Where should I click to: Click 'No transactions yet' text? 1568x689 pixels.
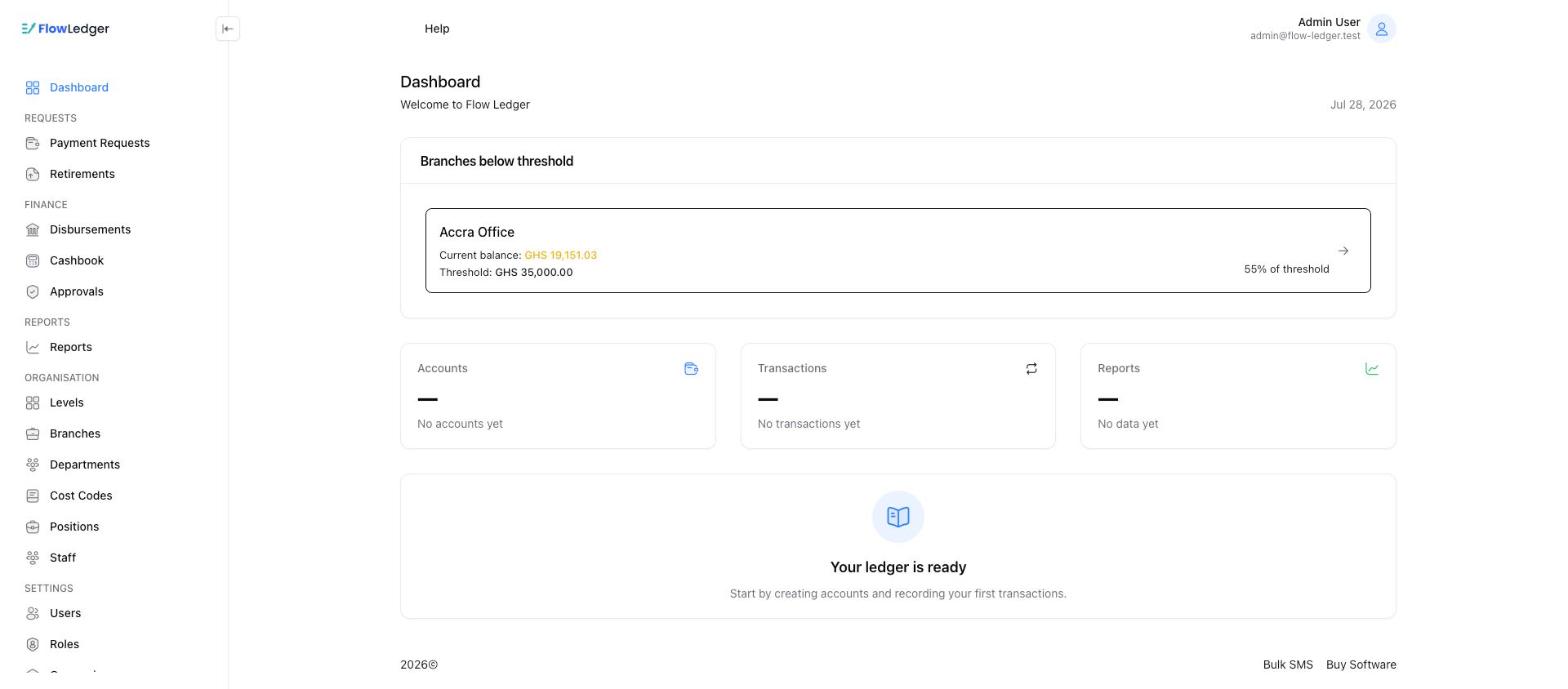point(809,424)
